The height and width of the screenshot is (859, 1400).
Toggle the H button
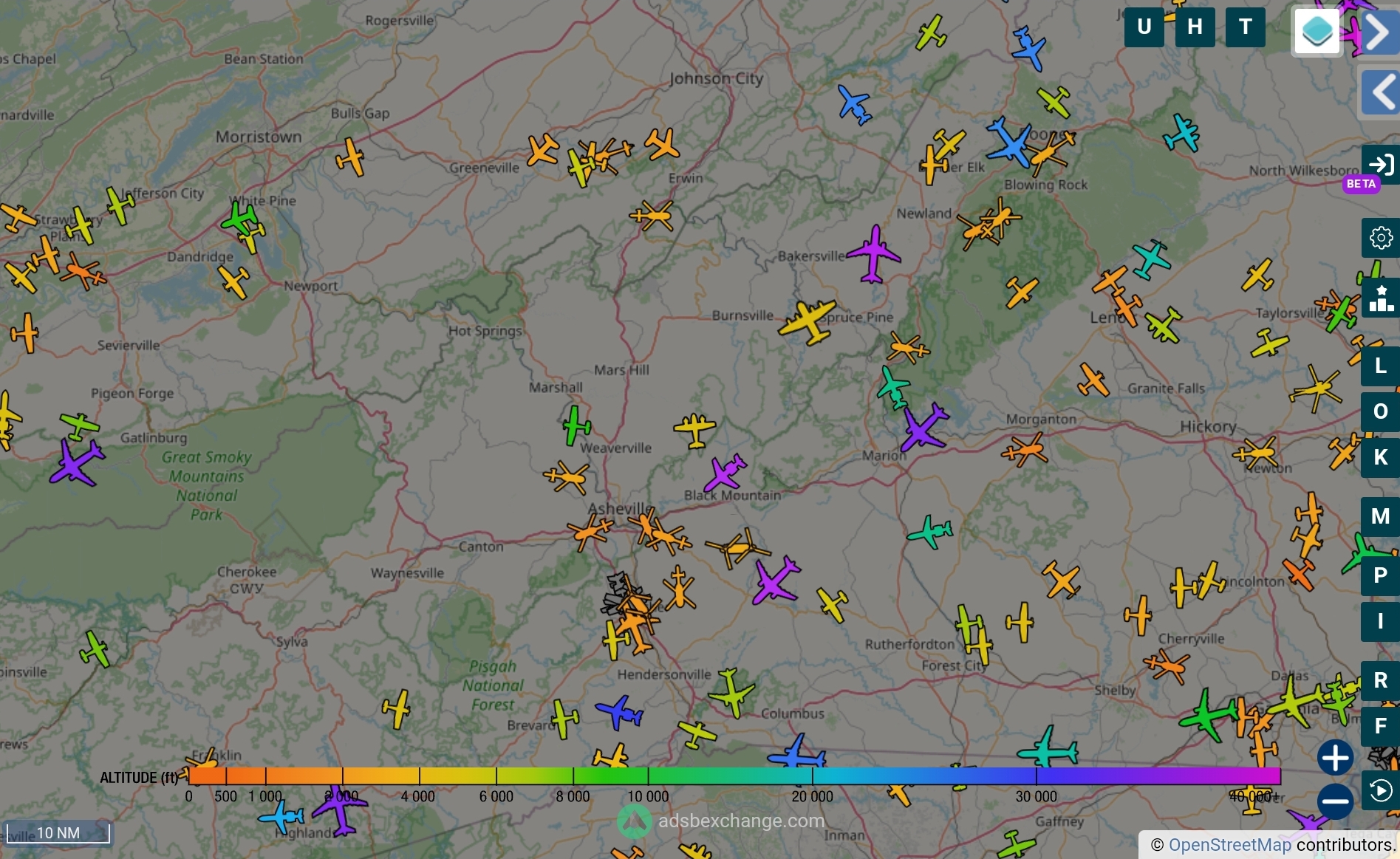tap(1195, 27)
